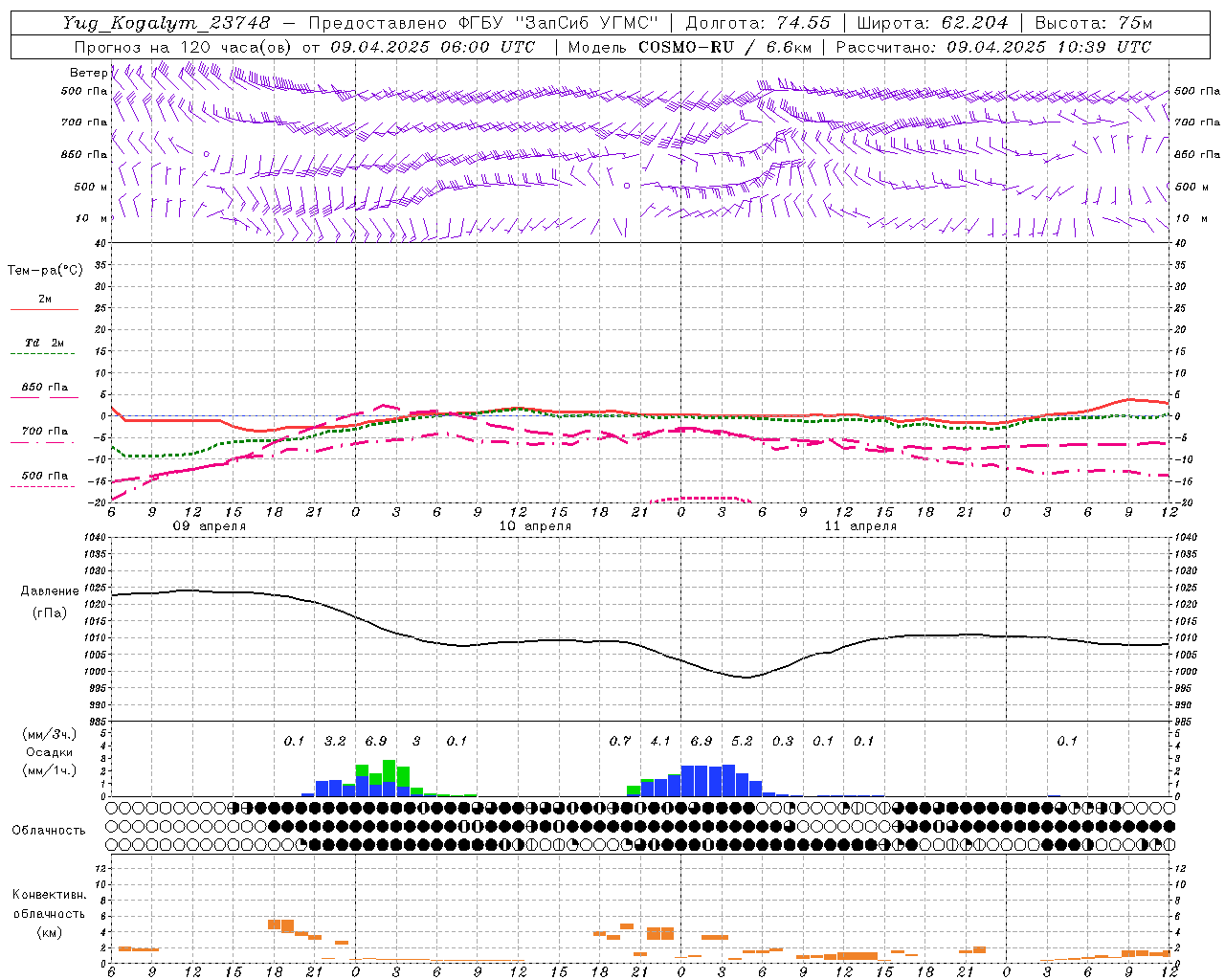Click the green dashed line sample under 'Td 2м'
Image resolution: width=1225 pixels, height=980 pixels.
[42, 354]
